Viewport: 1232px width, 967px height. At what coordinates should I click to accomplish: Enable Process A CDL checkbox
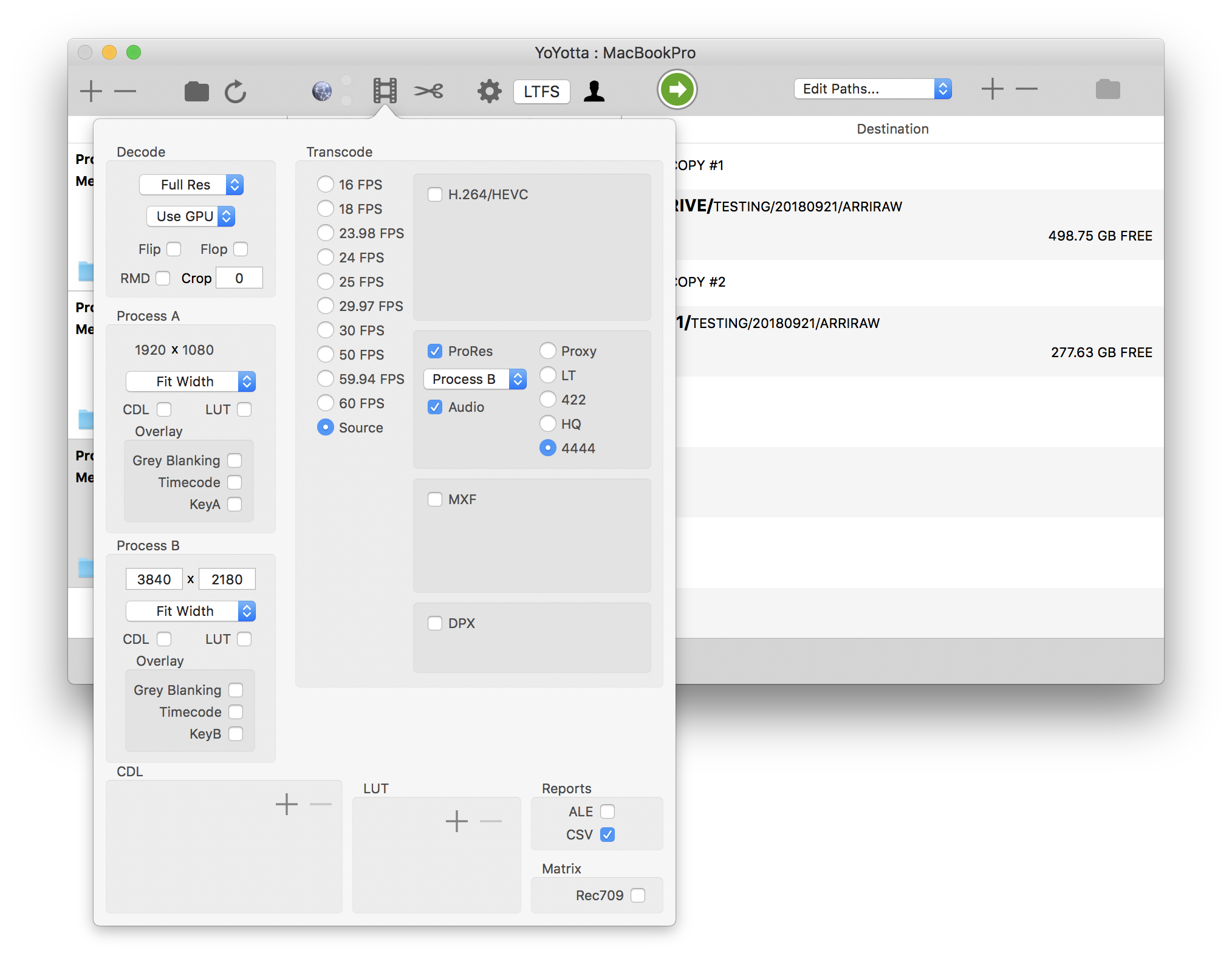[164, 409]
